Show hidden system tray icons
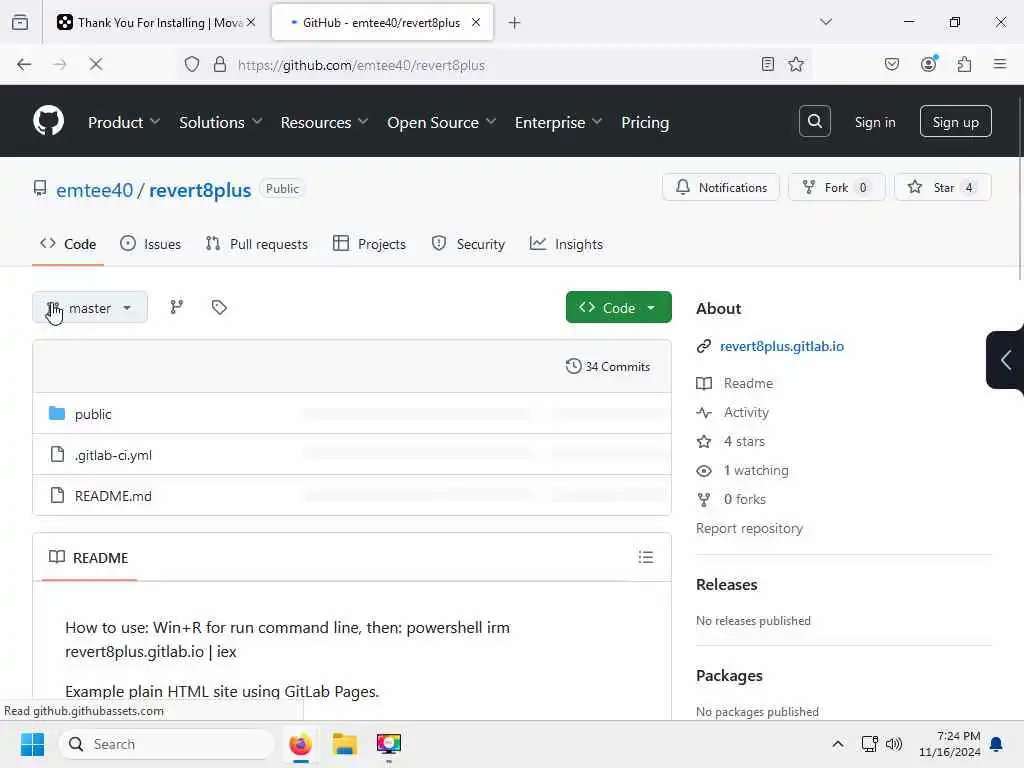This screenshot has height=768, width=1024. coord(838,744)
